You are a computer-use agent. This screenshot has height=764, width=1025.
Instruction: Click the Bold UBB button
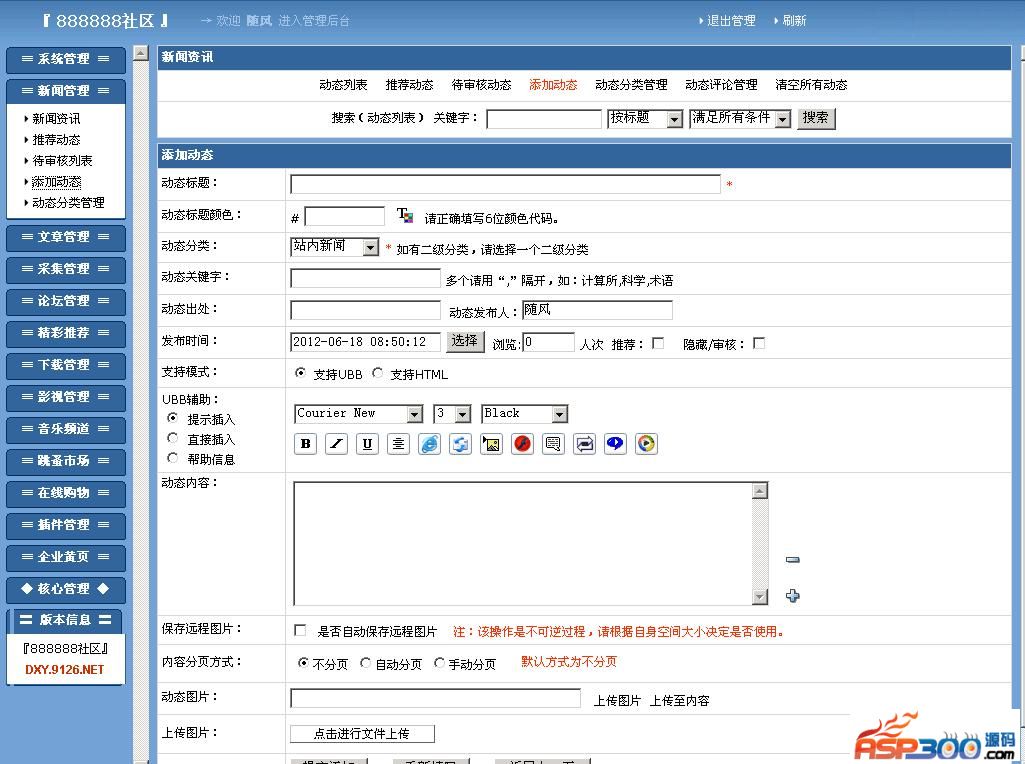[305, 444]
